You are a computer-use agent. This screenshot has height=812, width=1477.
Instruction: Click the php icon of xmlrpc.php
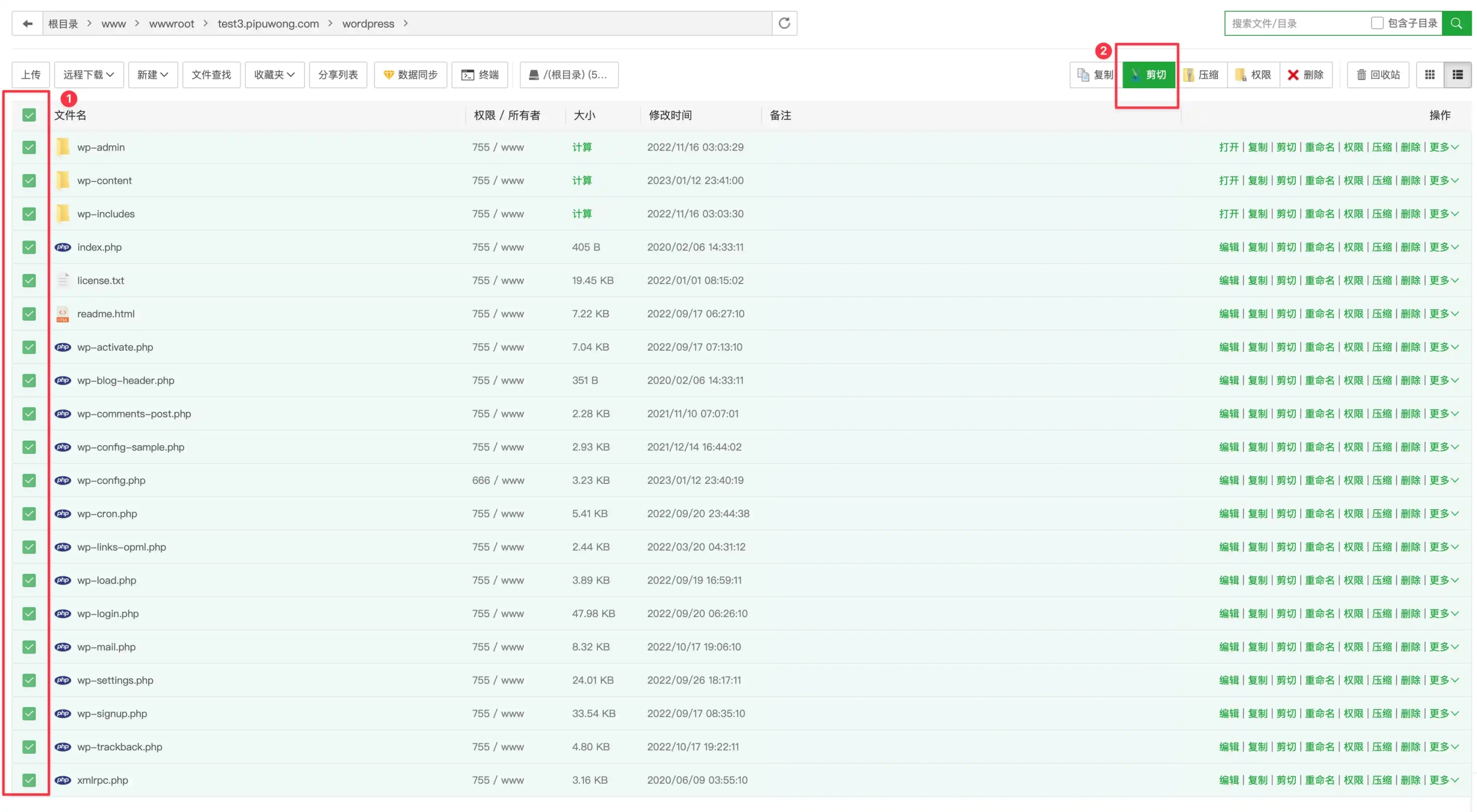pos(62,780)
